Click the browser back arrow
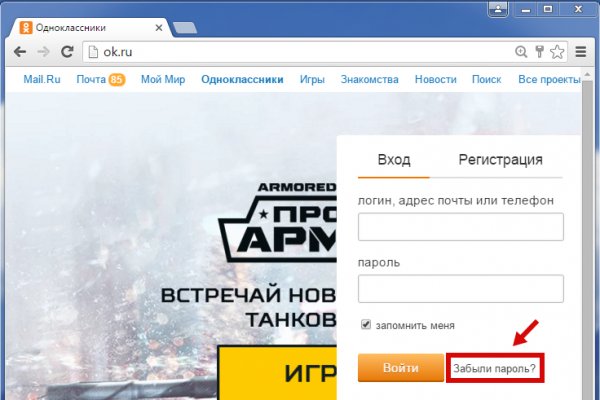Viewport: 600px width, 400px height. pyautogui.click(x=19, y=51)
